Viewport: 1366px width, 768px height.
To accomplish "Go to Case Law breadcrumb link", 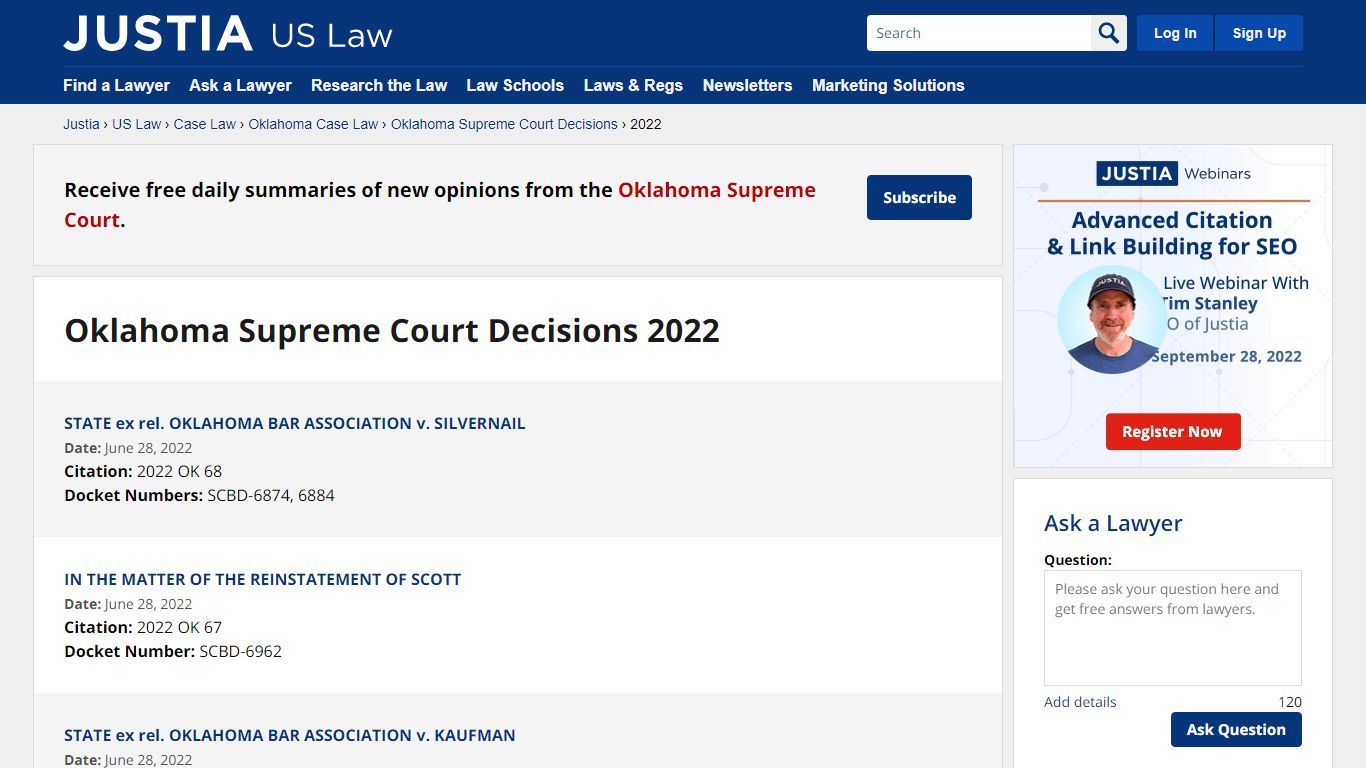I will point(205,124).
